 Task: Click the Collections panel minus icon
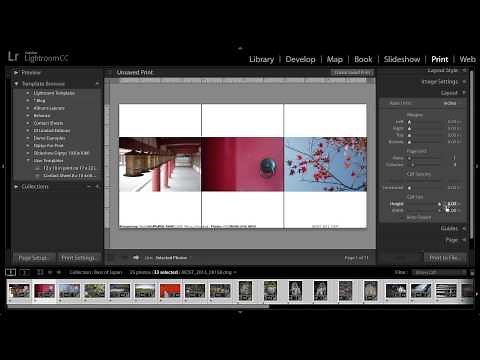coord(89,187)
